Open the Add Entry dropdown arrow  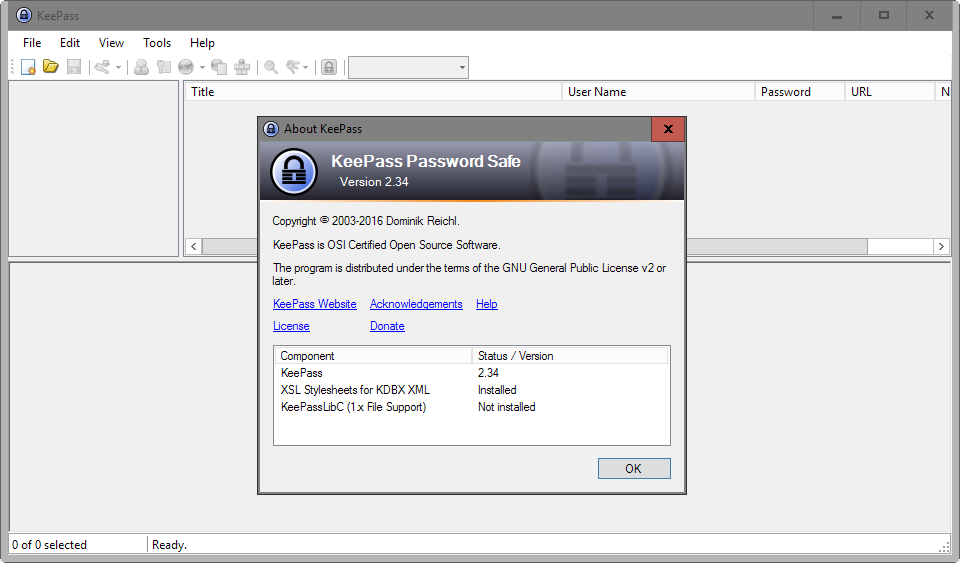118,67
